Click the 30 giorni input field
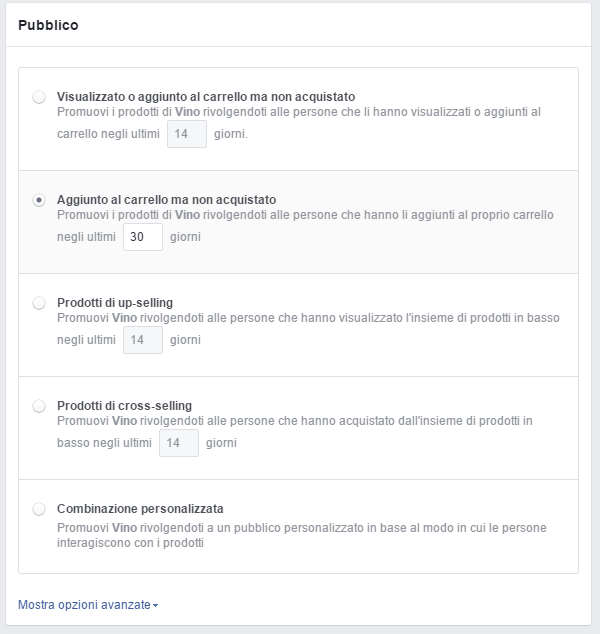This screenshot has height=634, width=600. coord(143,237)
